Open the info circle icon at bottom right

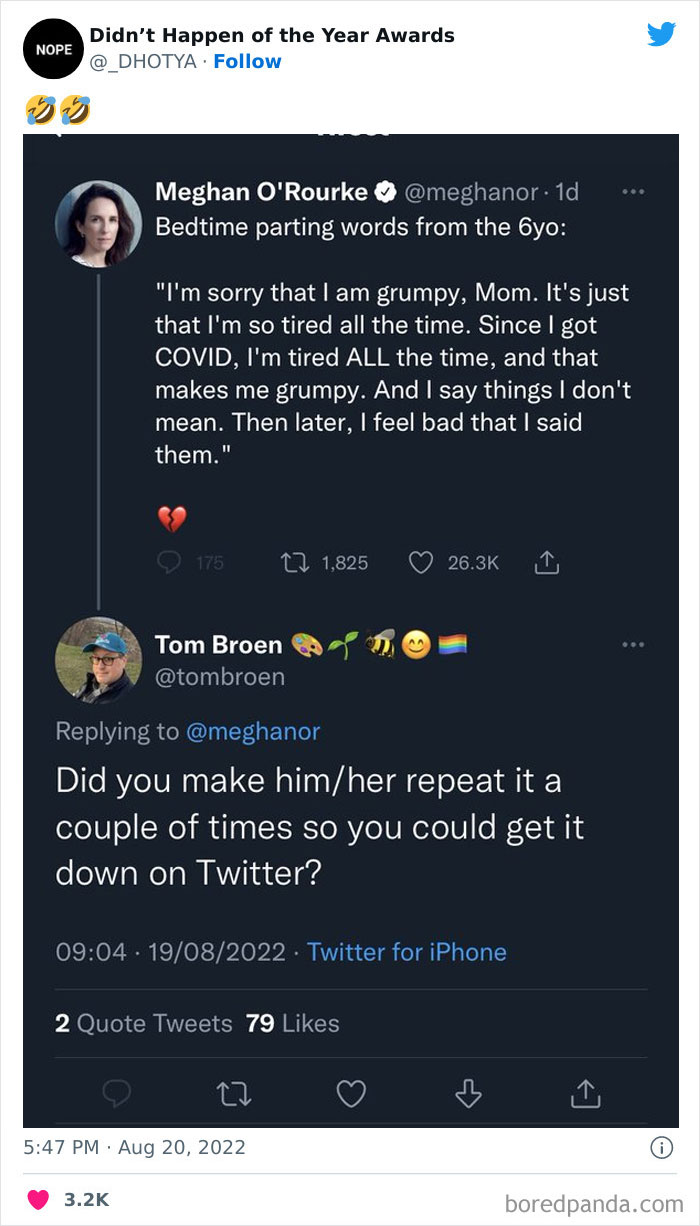pyautogui.click(x=663, y=1149)
